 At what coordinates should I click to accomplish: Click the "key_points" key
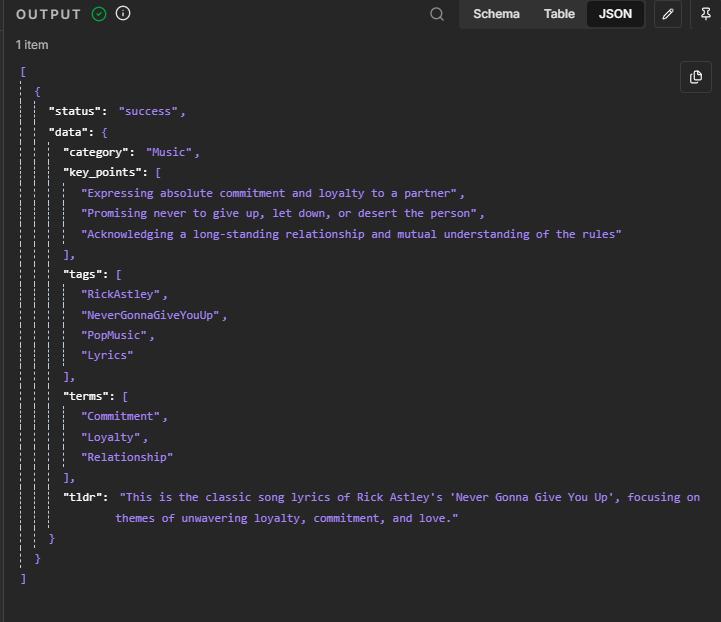(x=105, y=172)
